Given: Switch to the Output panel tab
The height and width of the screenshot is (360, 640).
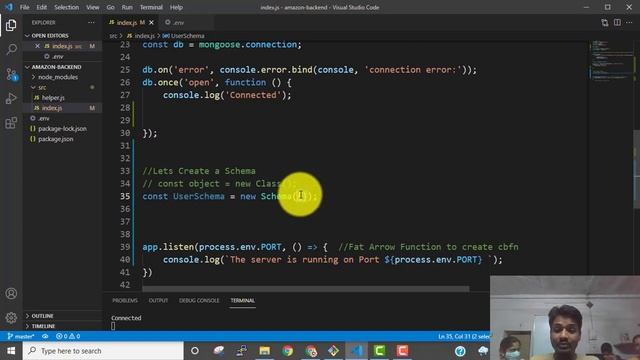Looking at the screenshot, I should point(158,300).
